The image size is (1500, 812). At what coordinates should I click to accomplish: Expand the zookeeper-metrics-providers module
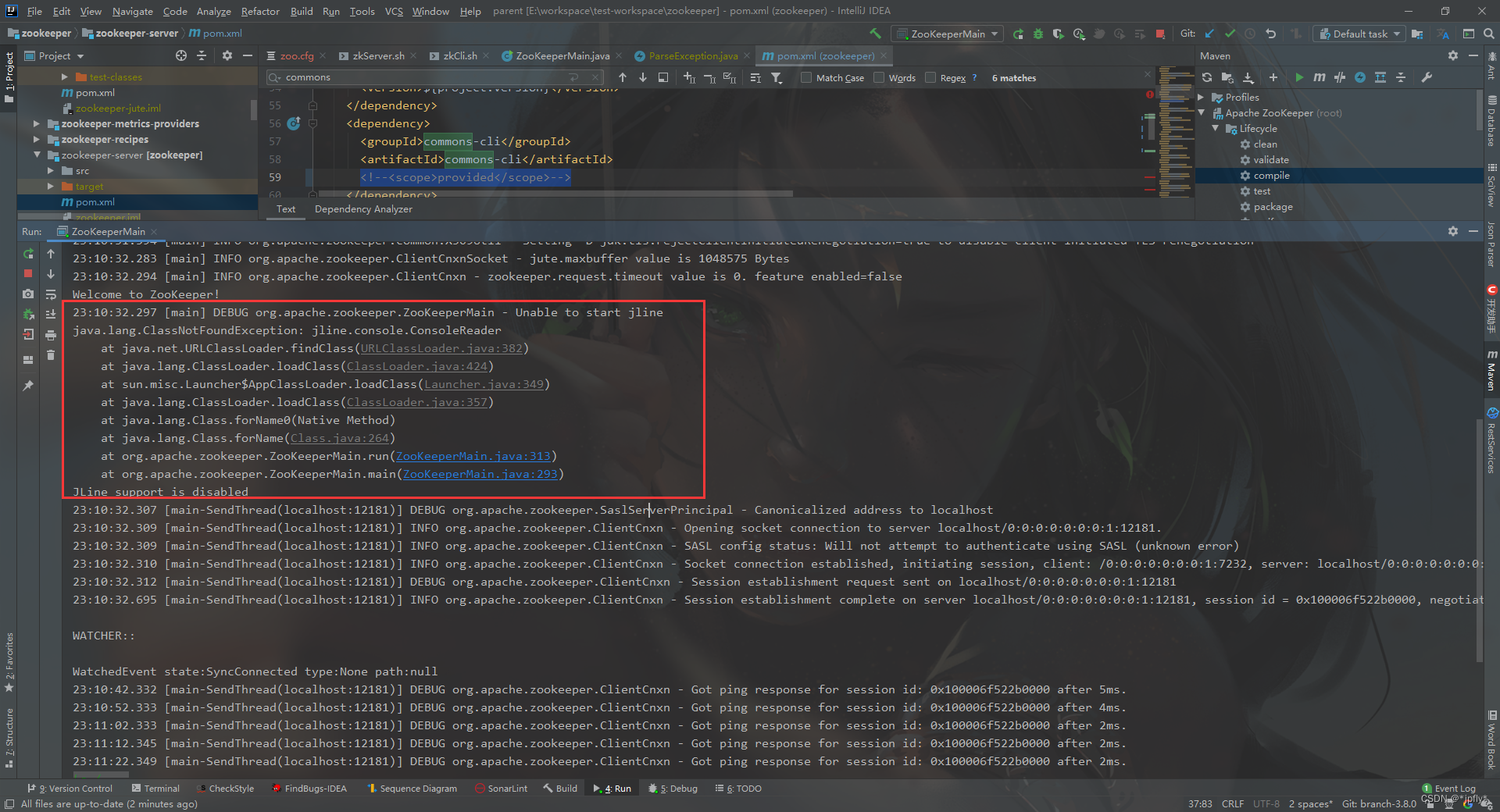tap(36, 123)
